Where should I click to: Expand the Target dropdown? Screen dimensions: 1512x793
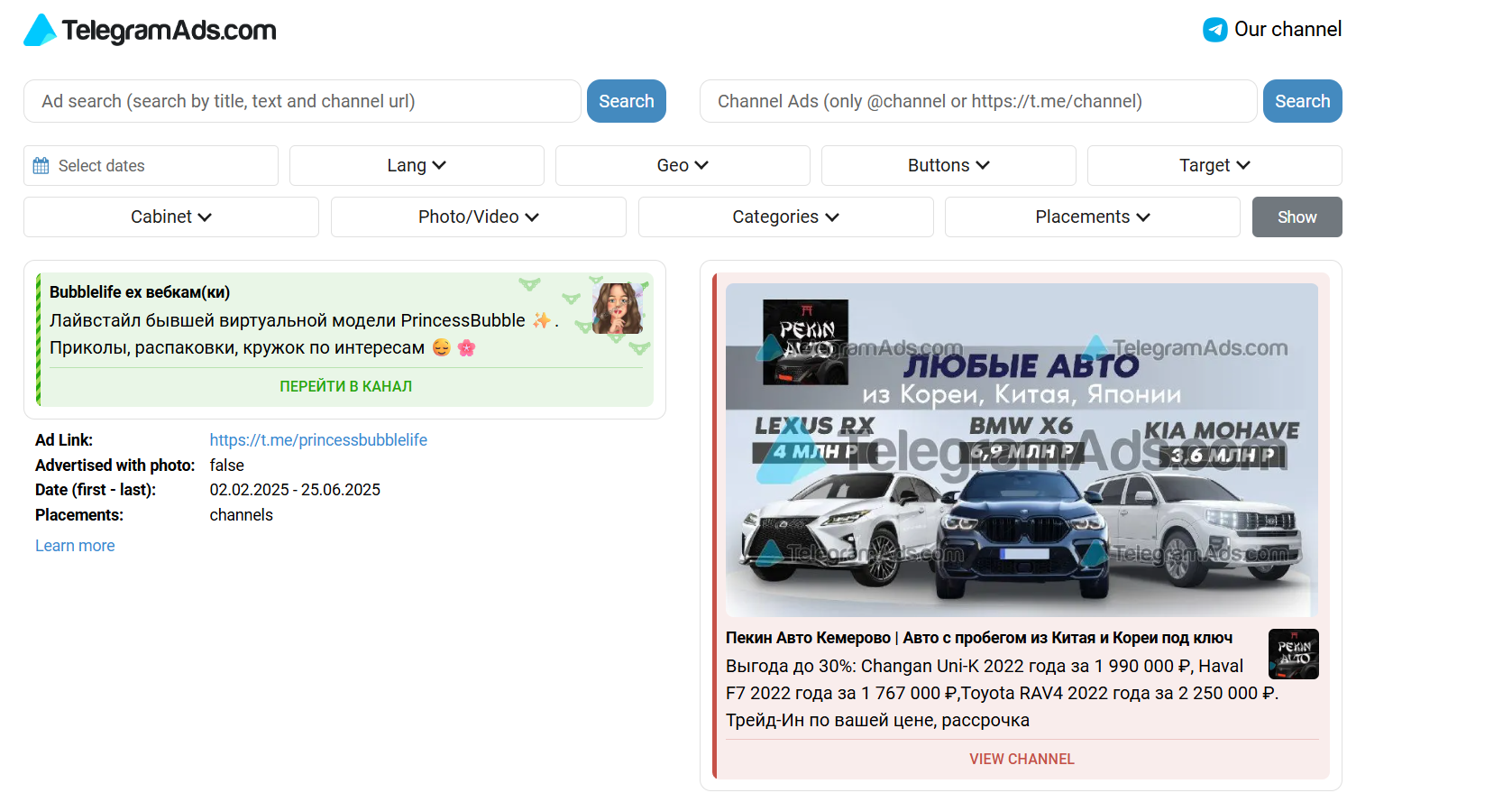pos(1214,166)
